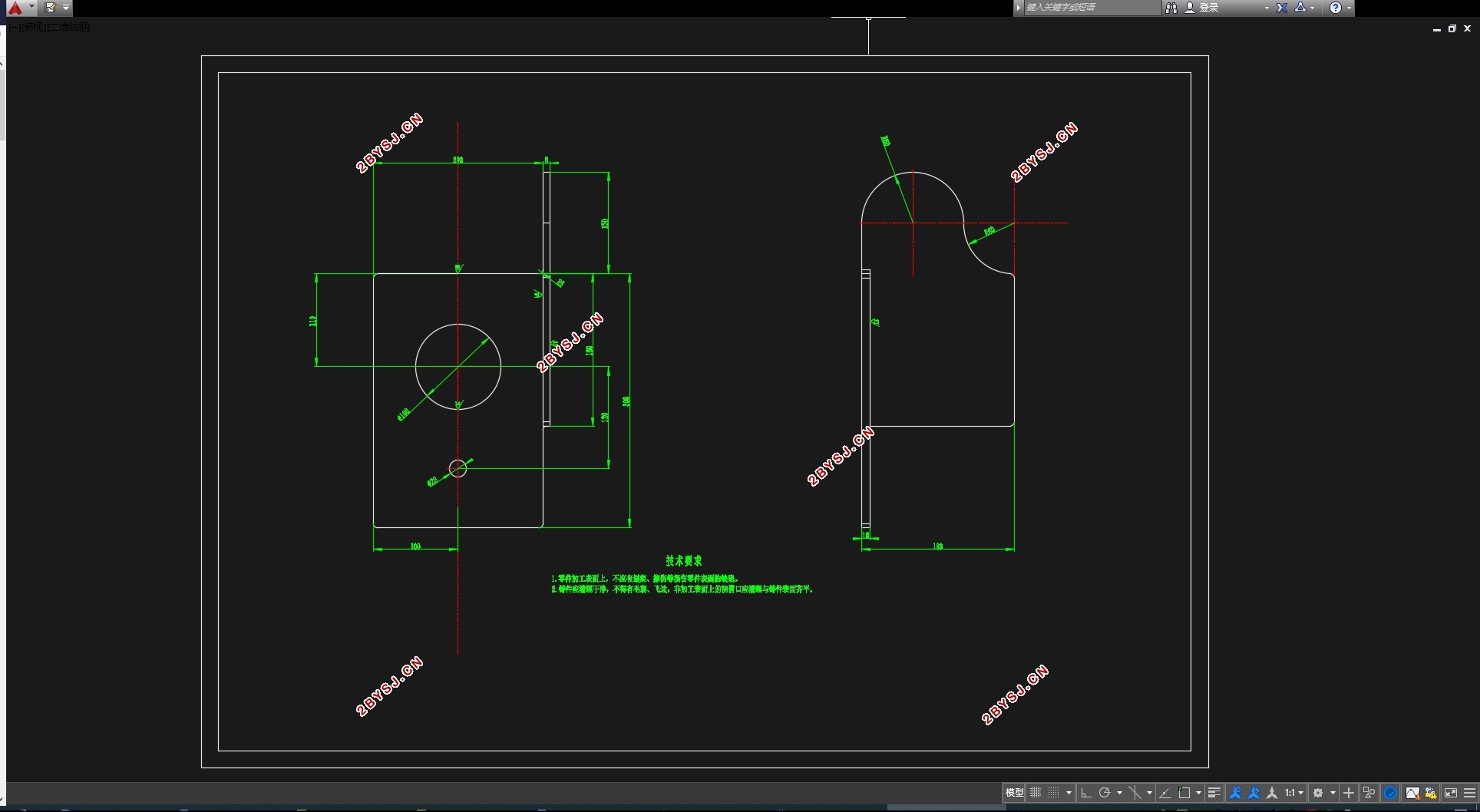Screen dimensions: 1480x812
Task: Expand the Help dropdown arrow
Action: coord(1349,8)
